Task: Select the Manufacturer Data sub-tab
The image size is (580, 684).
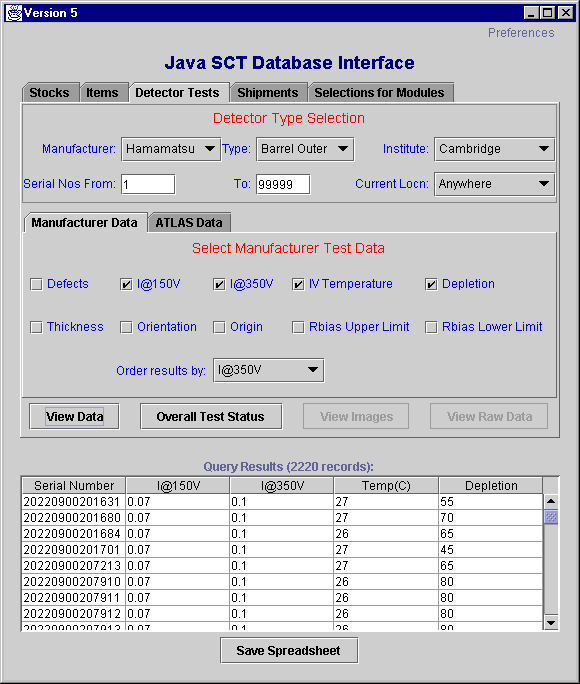Action: coord(85,222)
